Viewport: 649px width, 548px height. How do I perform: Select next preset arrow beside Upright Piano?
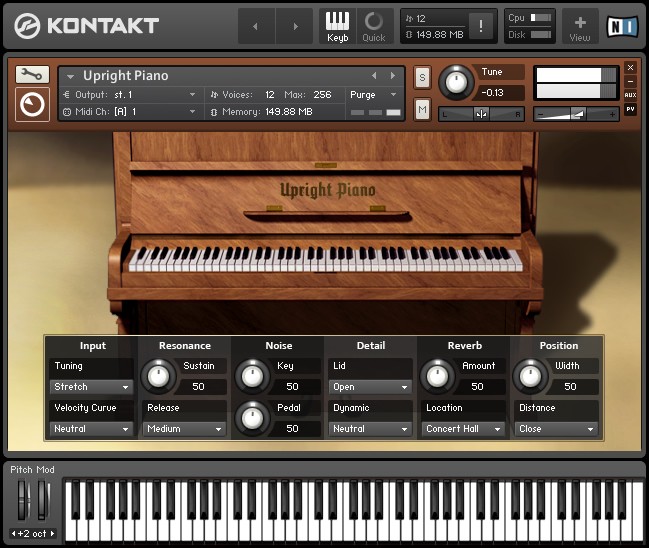coord(393,76)
